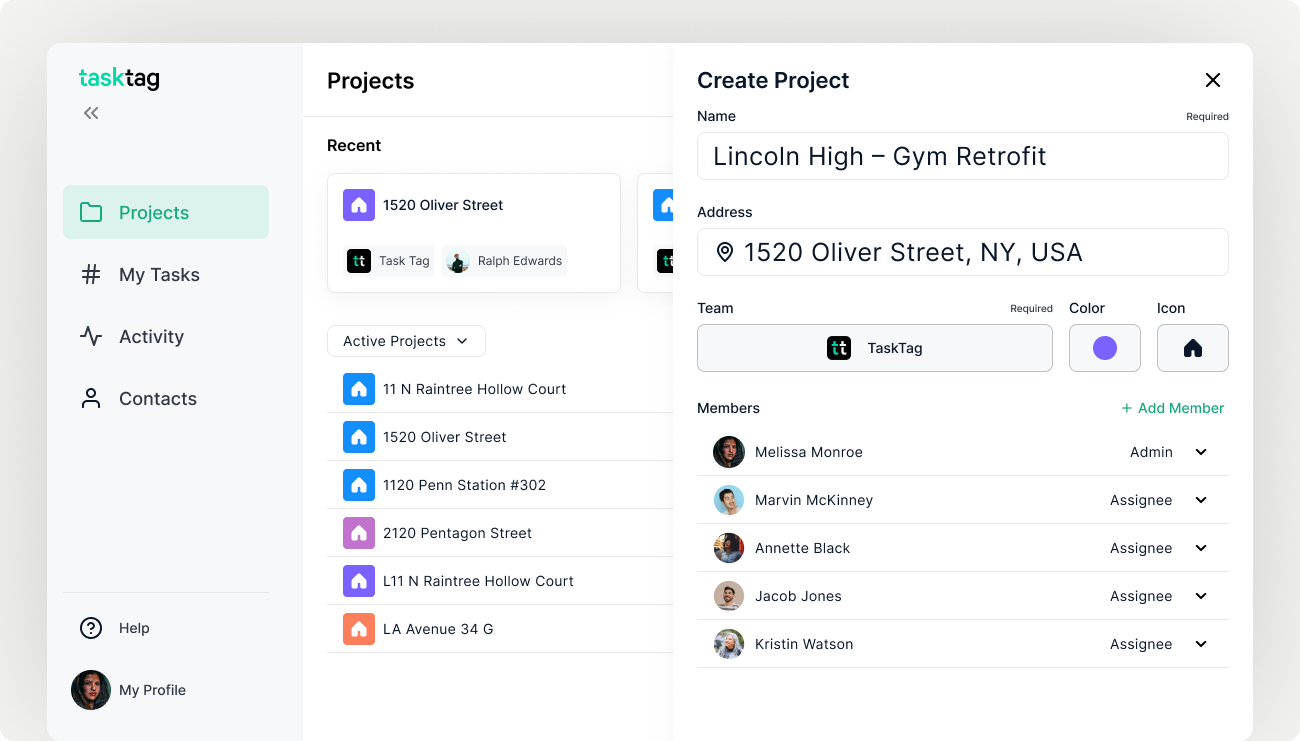Click the house icon selector
The image size is (1300, 741).
coord(1192,348)
